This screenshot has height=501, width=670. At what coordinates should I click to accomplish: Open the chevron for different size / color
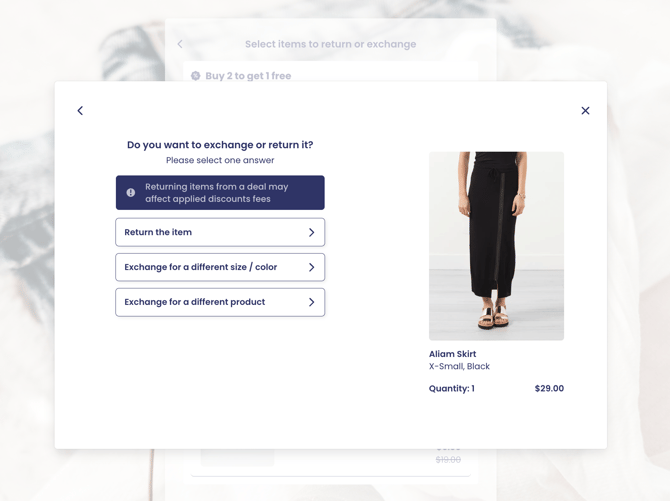click(311, 267)
